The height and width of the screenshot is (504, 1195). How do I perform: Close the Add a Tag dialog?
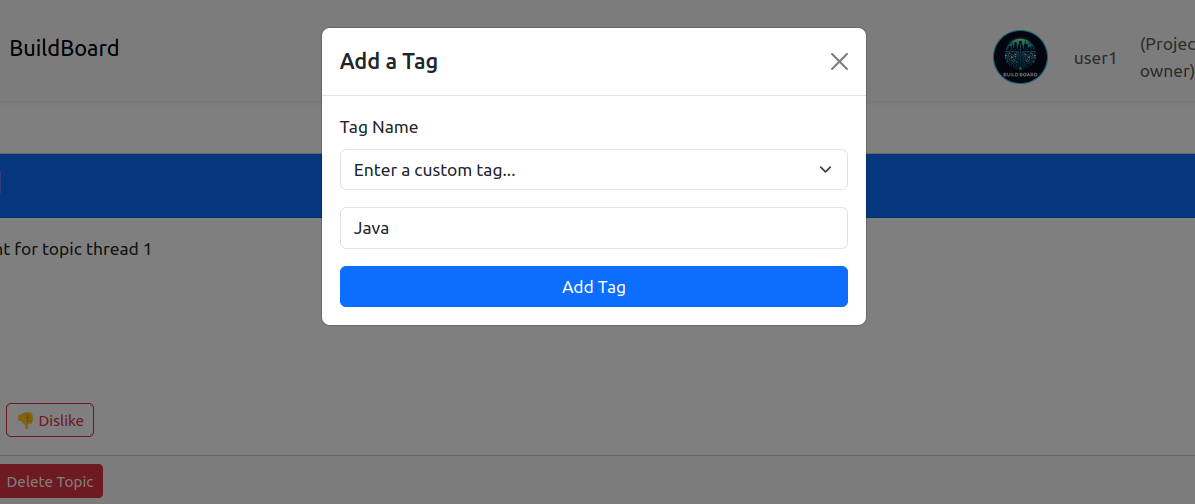(x=839, y=62)
